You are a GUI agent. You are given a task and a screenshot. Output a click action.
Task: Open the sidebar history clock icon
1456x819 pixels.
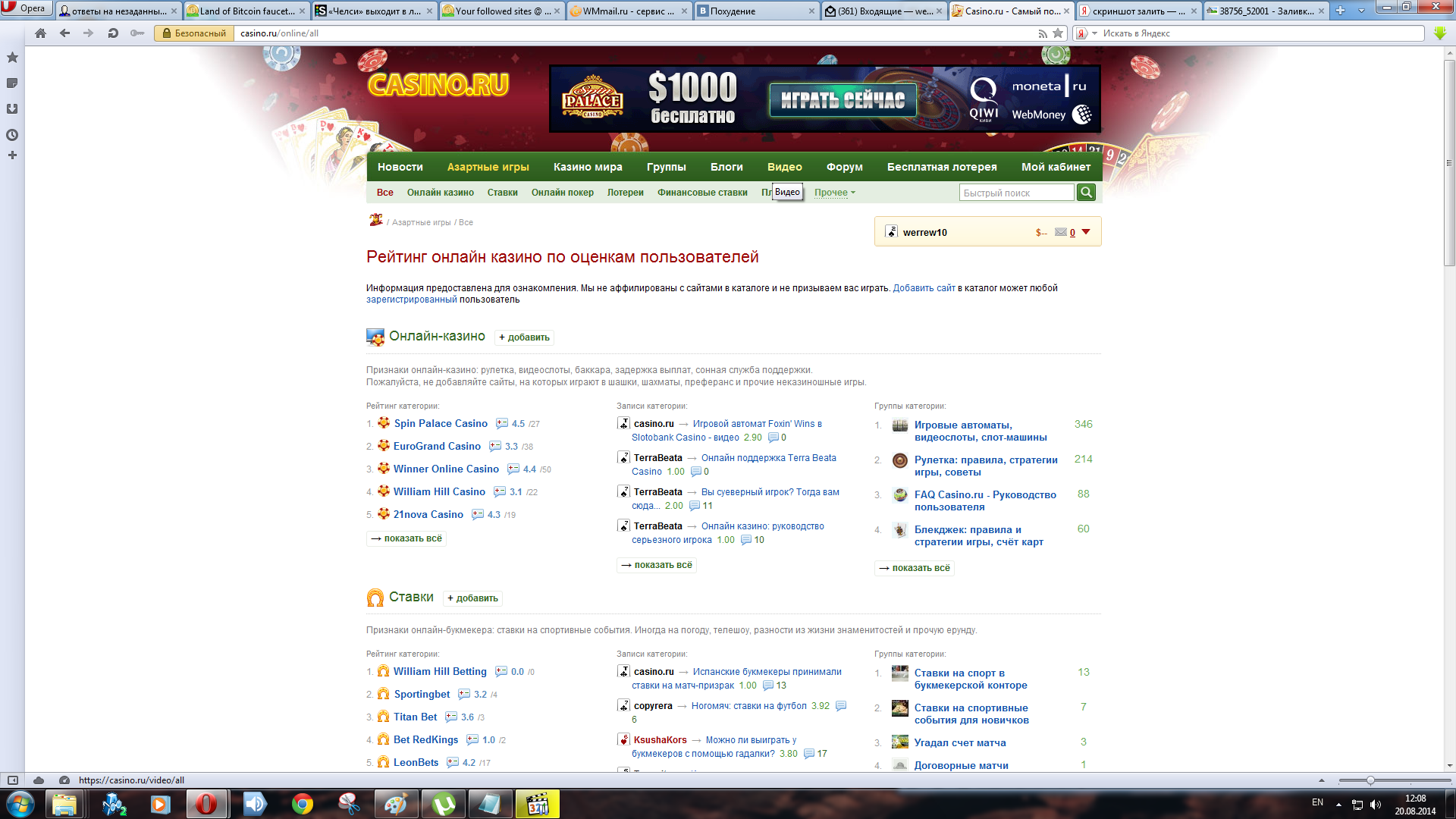[12, 135]
